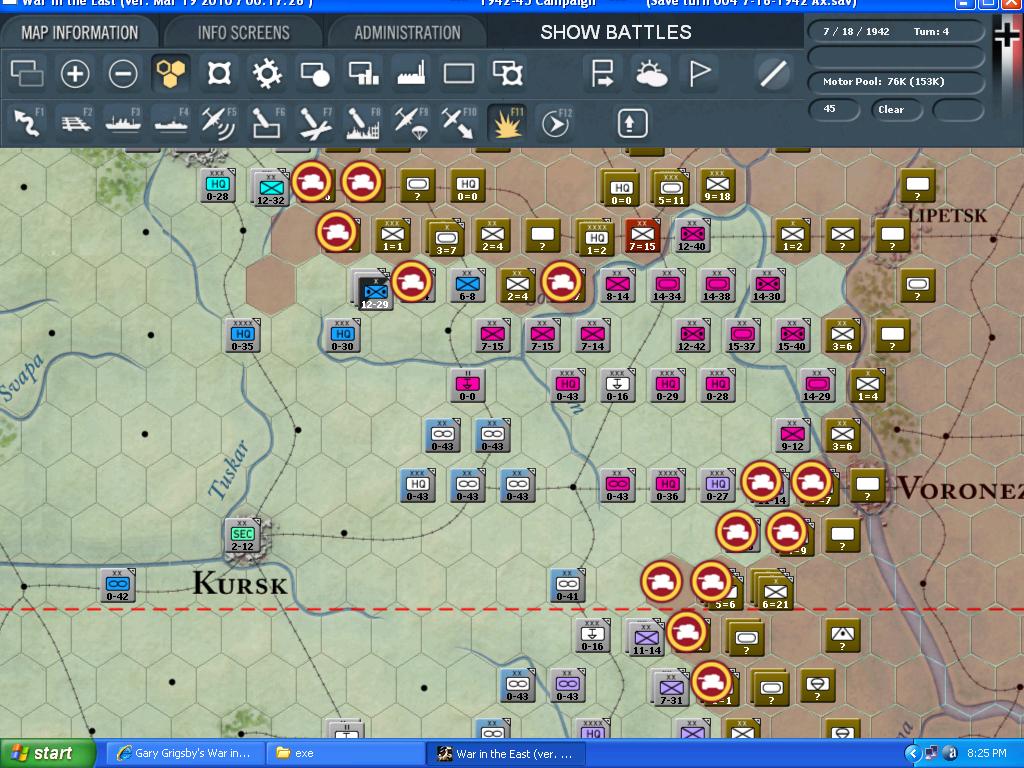The width and height of the screenshot is (1024, 768).
Task: Select F3 naval transport mode
Action: pos(123,123)
